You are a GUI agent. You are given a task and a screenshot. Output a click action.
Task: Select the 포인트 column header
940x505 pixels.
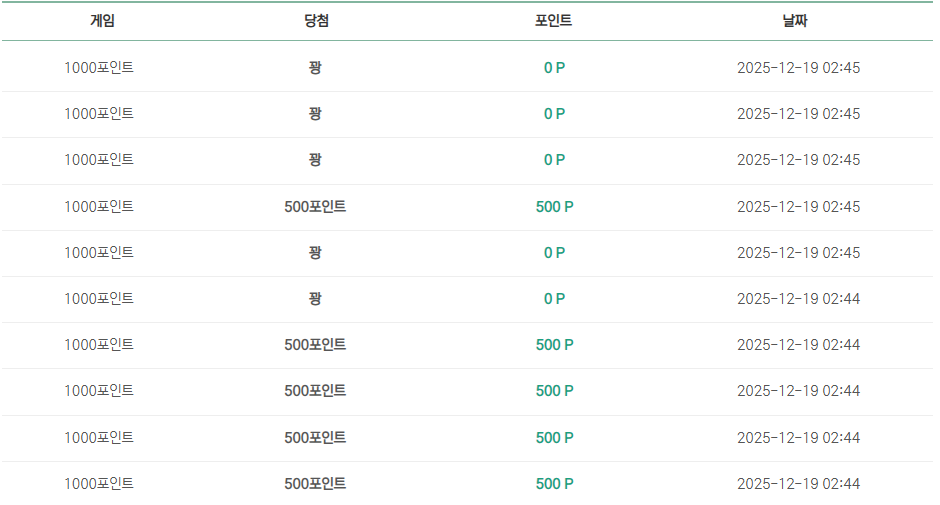pos(553,21)
